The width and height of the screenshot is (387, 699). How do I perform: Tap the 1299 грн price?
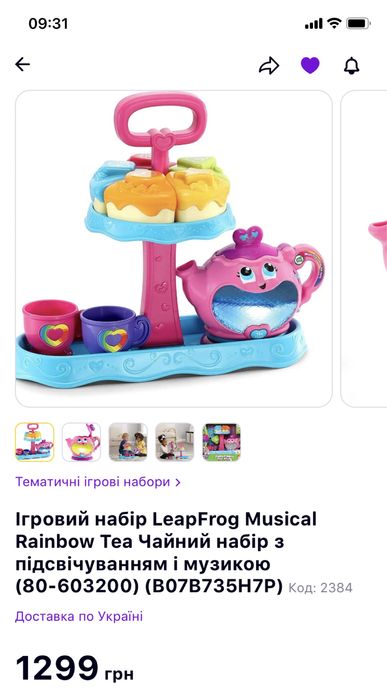tap(74, 668)
